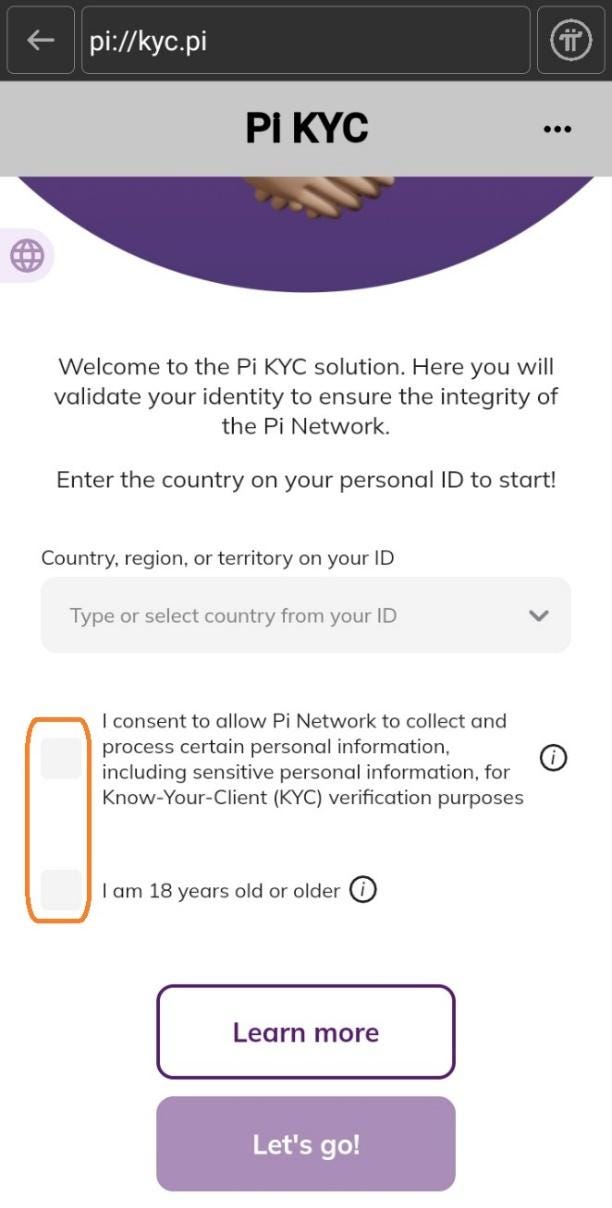The height and width of the screenshot is (1208, 612).
Task: Enable the "I am 18 years old or older" checkbox
Action: (60, 889)
